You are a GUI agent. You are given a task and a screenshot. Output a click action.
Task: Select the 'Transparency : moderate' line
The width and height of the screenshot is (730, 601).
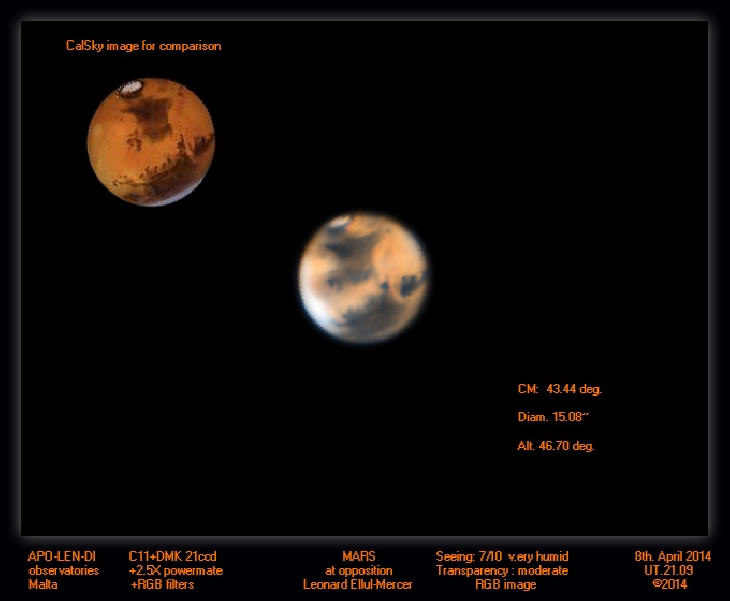click(502, 570)
